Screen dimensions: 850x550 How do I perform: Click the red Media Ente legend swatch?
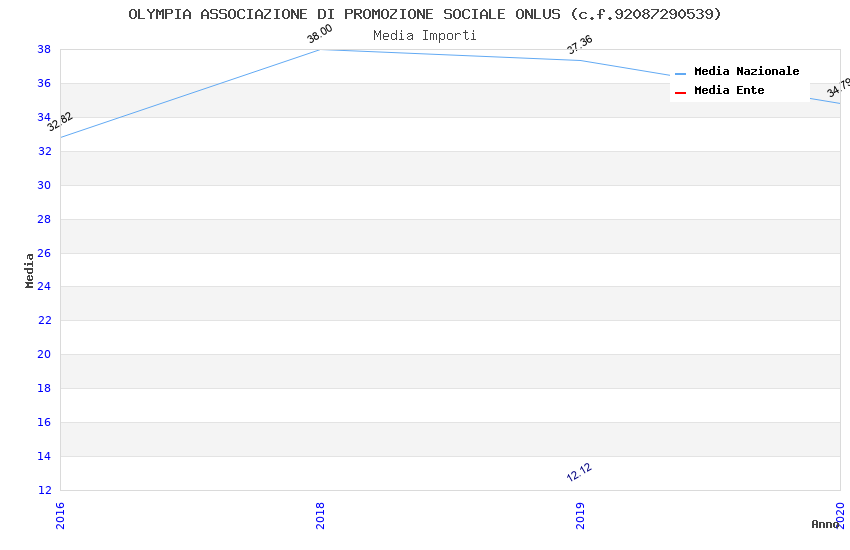680,93
